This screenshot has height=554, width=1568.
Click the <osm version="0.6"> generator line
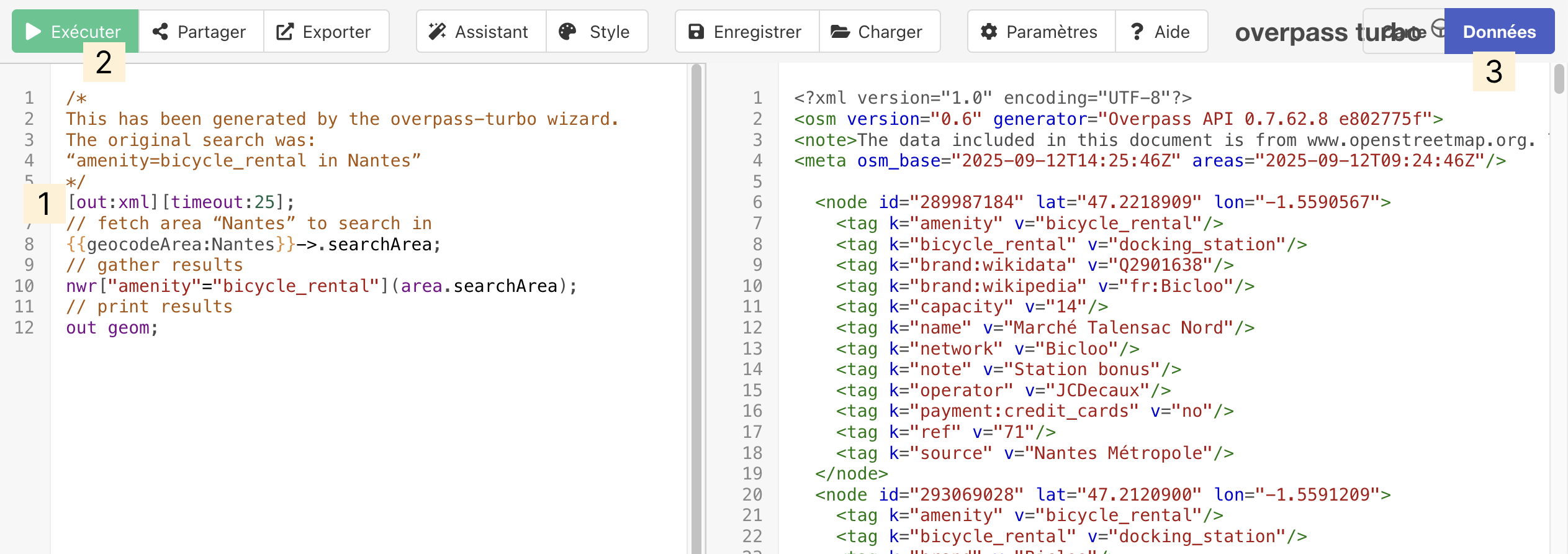(x=1119, y=119)
